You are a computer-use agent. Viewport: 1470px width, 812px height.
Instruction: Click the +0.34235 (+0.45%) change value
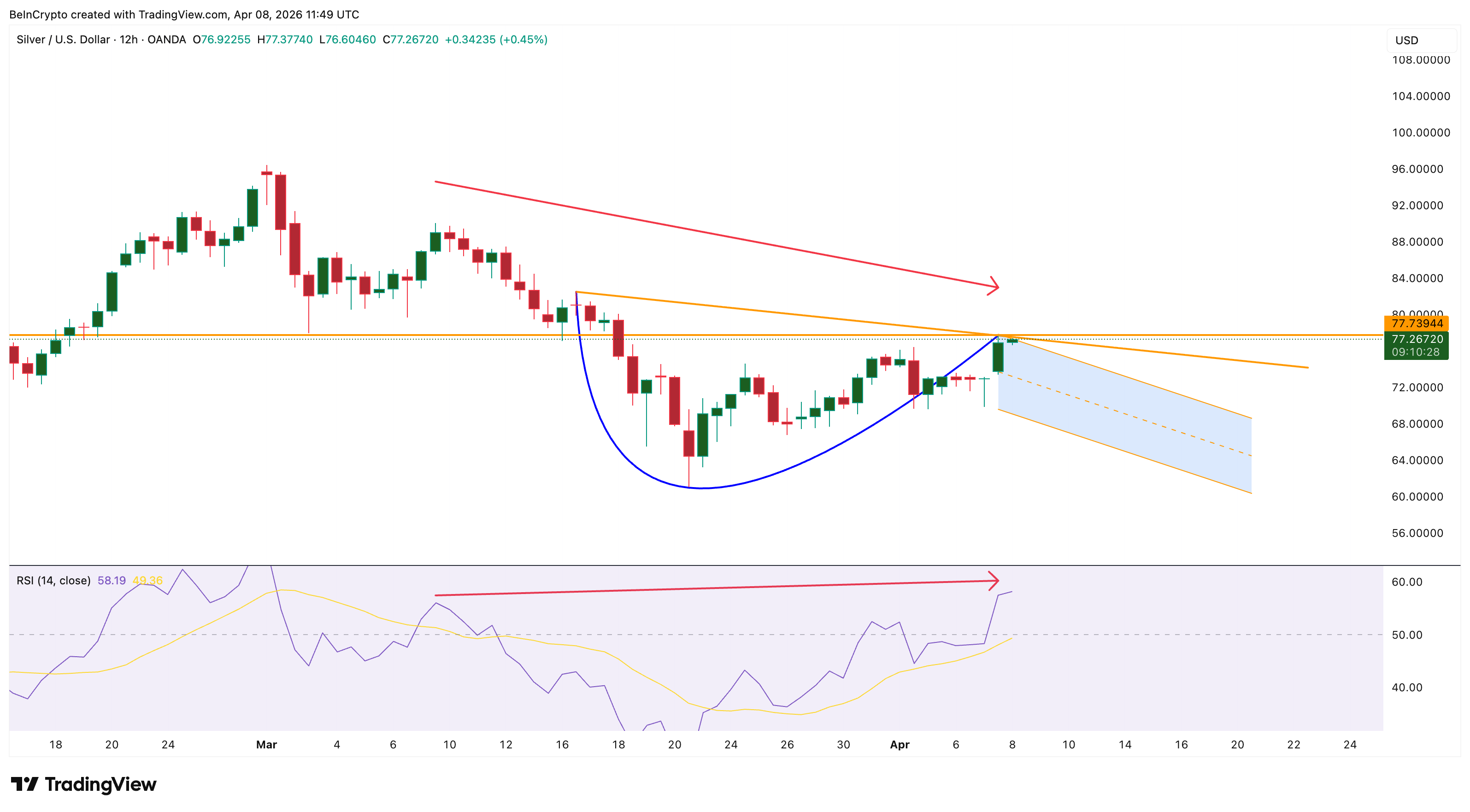[495, 39]
